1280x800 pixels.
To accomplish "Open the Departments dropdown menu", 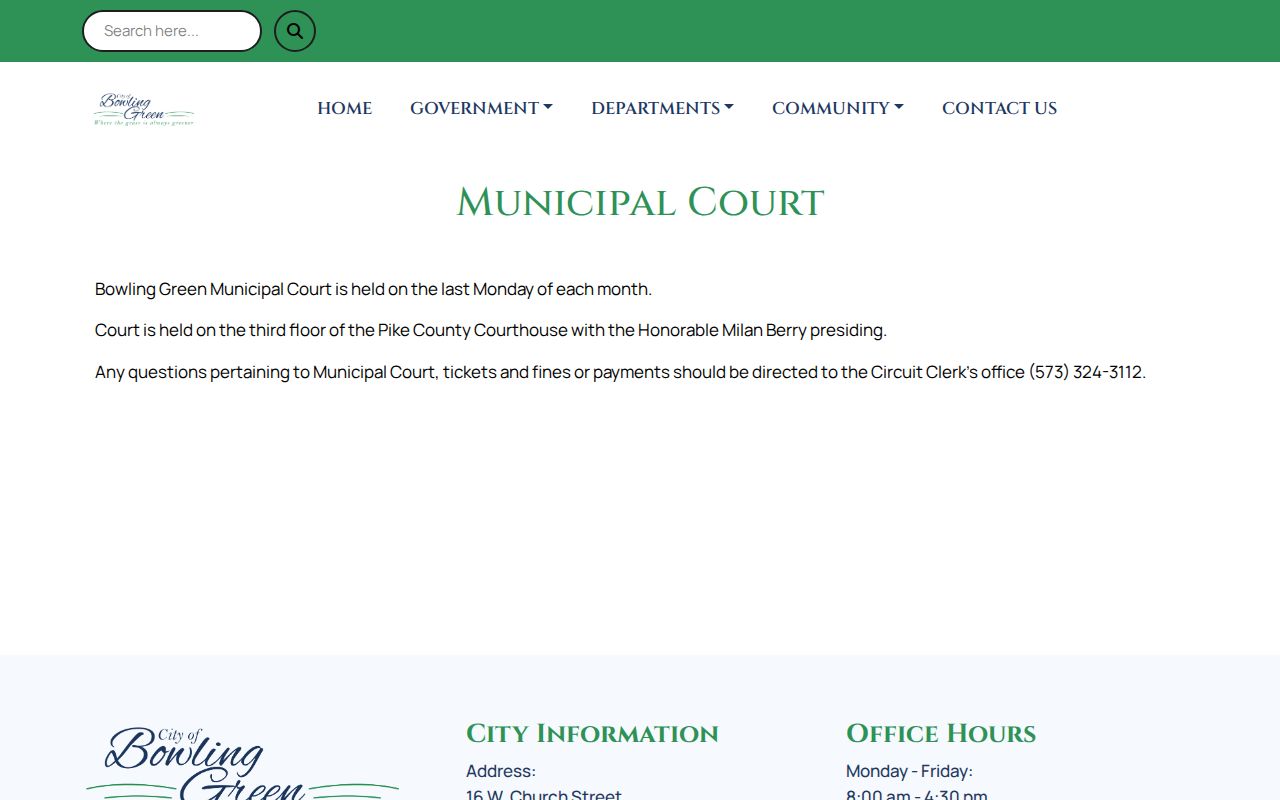I will [x=662, y=108].
